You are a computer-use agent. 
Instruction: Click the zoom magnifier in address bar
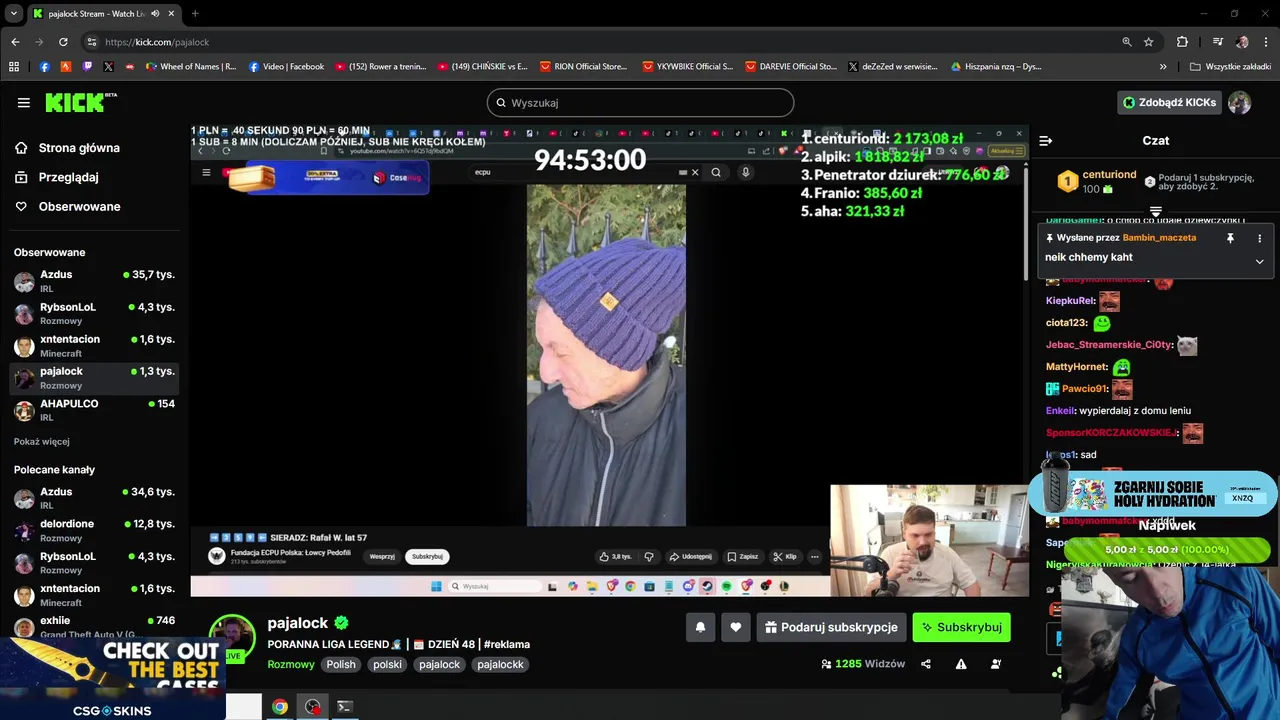[1127, 42]
